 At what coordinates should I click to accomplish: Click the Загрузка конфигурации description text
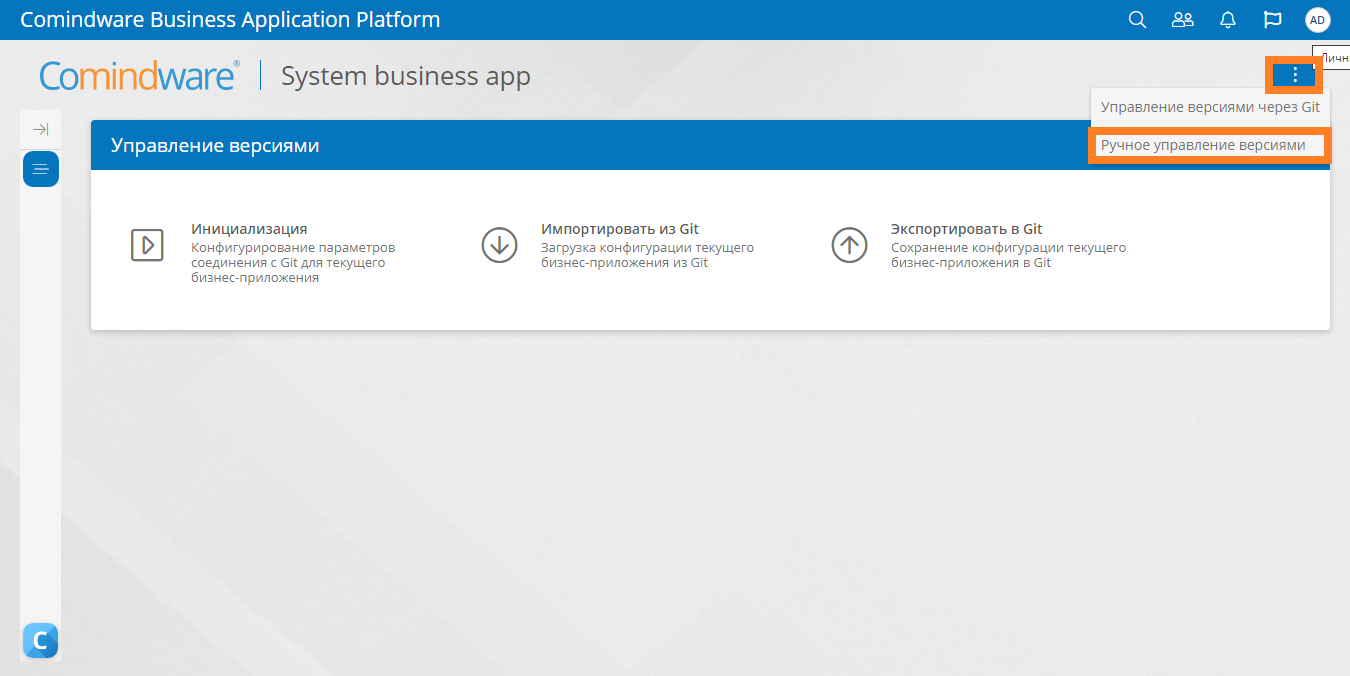point(647,255)
